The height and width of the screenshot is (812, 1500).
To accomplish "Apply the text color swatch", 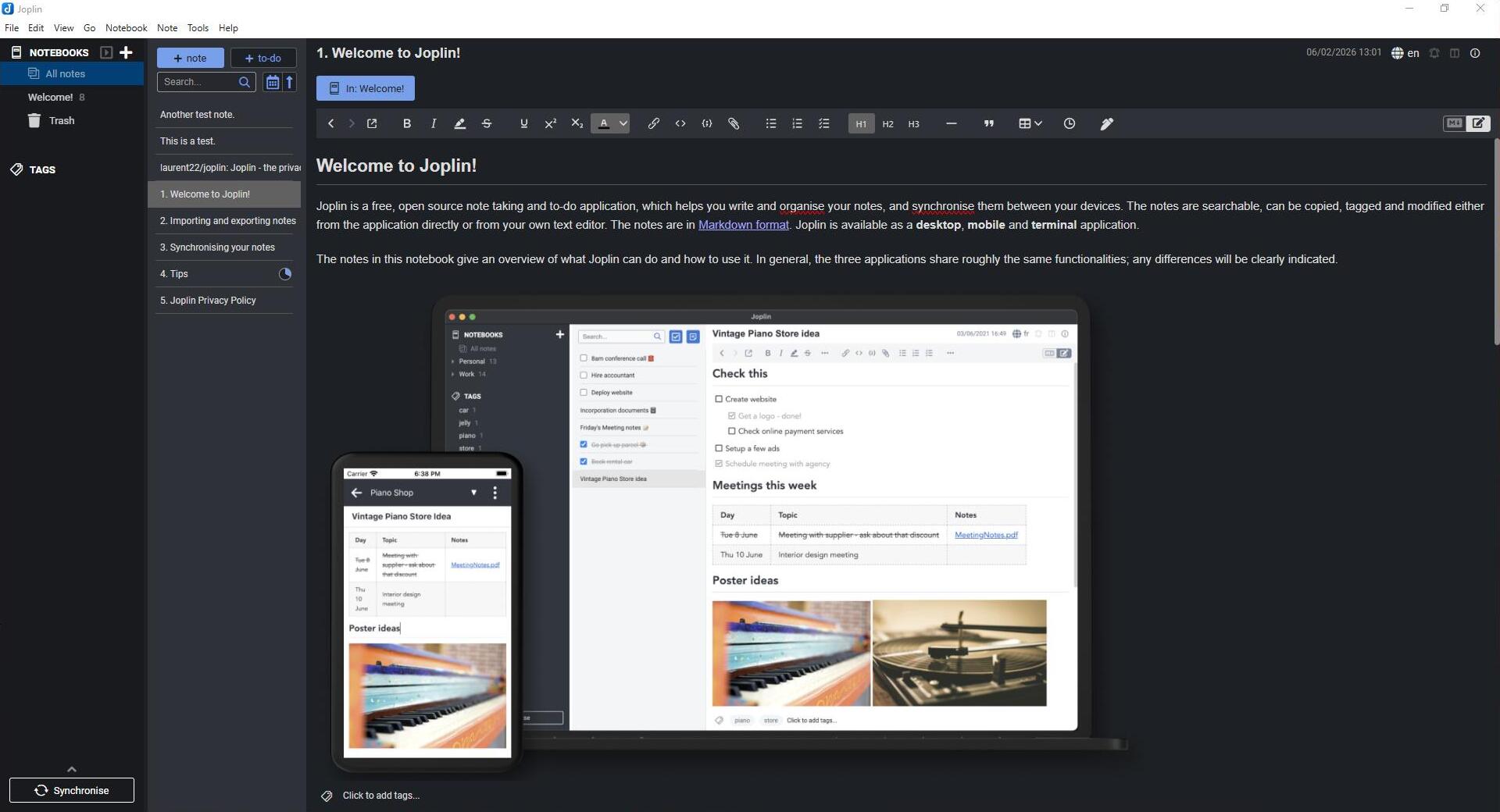I will (604, 123).
